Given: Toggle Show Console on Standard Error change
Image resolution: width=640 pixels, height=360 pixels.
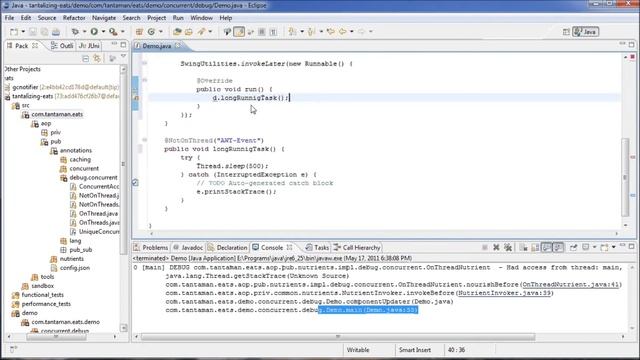Looking at the screenshot, I should pos(558,247).
